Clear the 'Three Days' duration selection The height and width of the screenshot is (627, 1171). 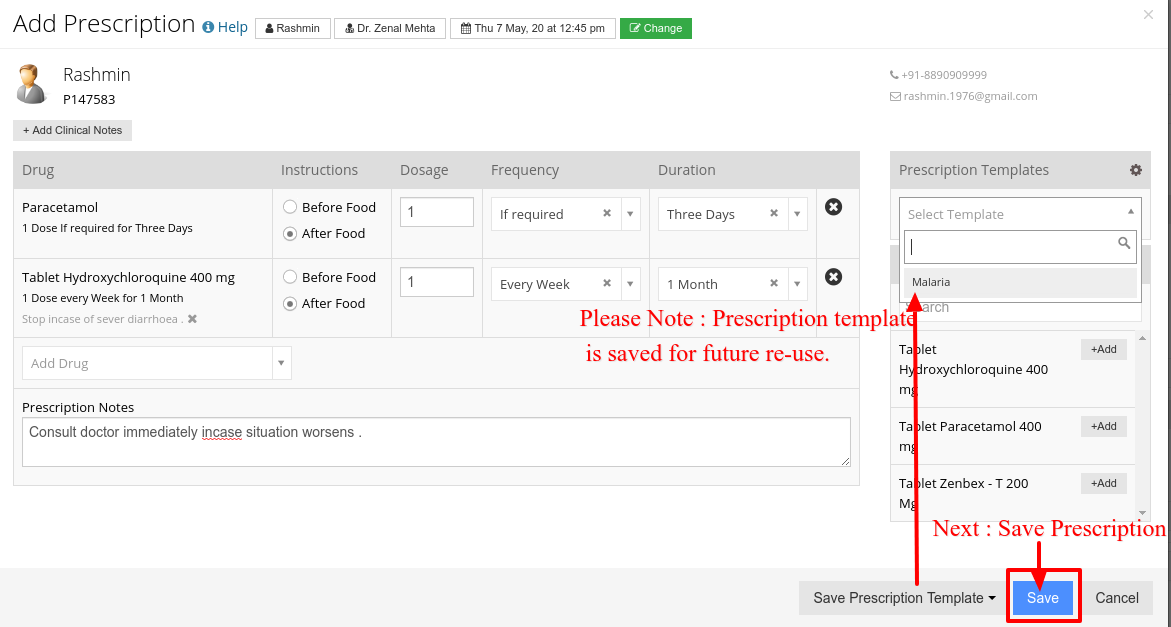pyautogui.click(x=774, y=213)
